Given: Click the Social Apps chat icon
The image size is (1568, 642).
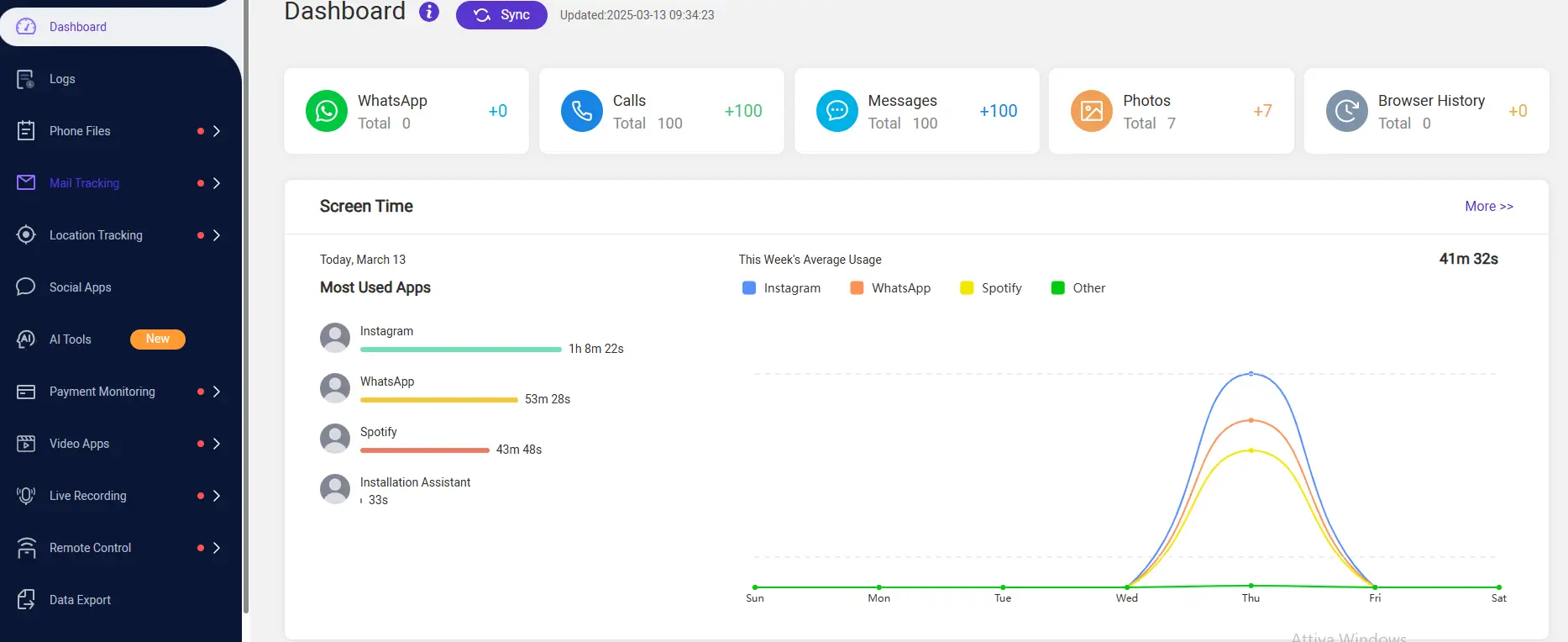Looking at the screenshot, I should [x=26, y=287].
